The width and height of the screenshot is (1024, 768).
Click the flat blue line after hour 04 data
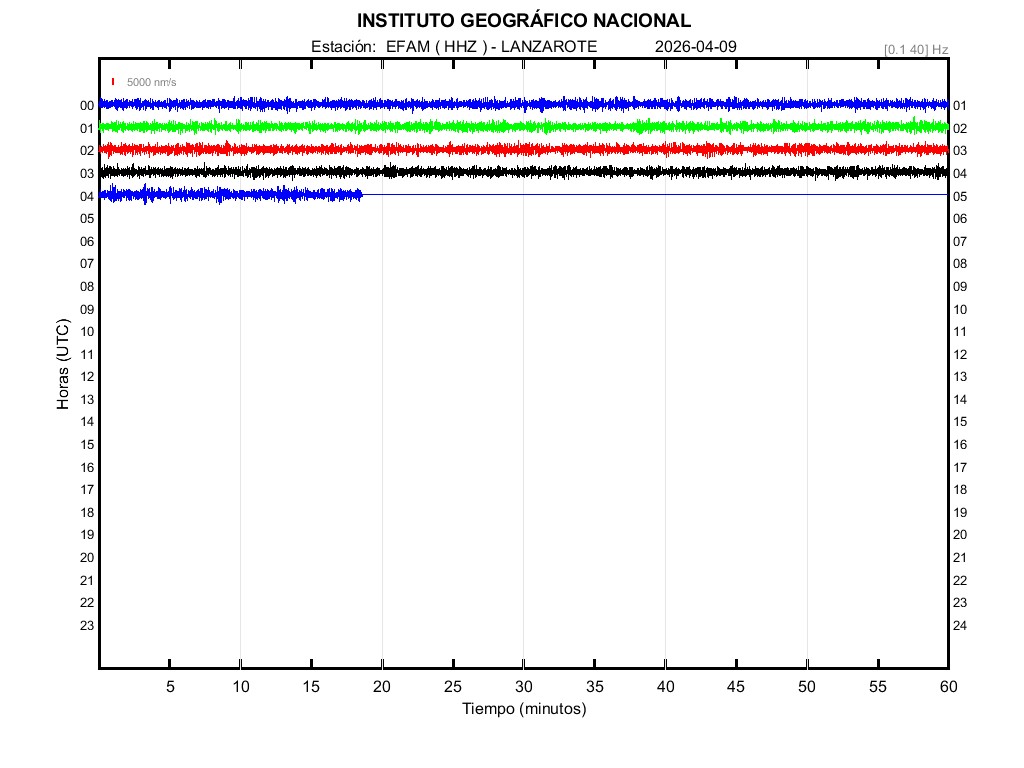point(650,195)
